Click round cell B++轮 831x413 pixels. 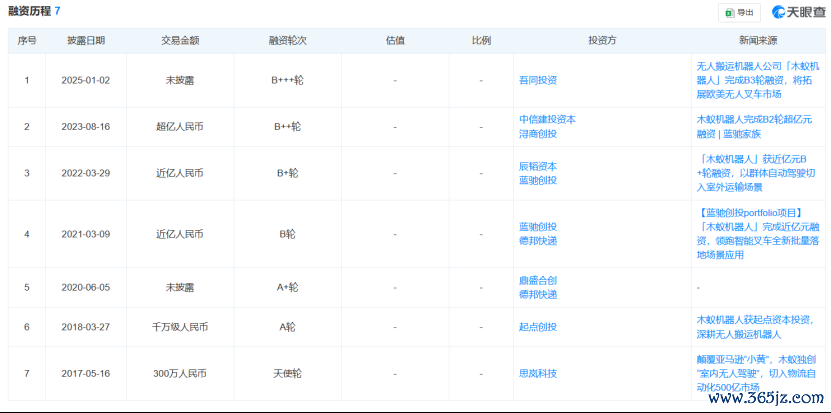coord(288,127)
